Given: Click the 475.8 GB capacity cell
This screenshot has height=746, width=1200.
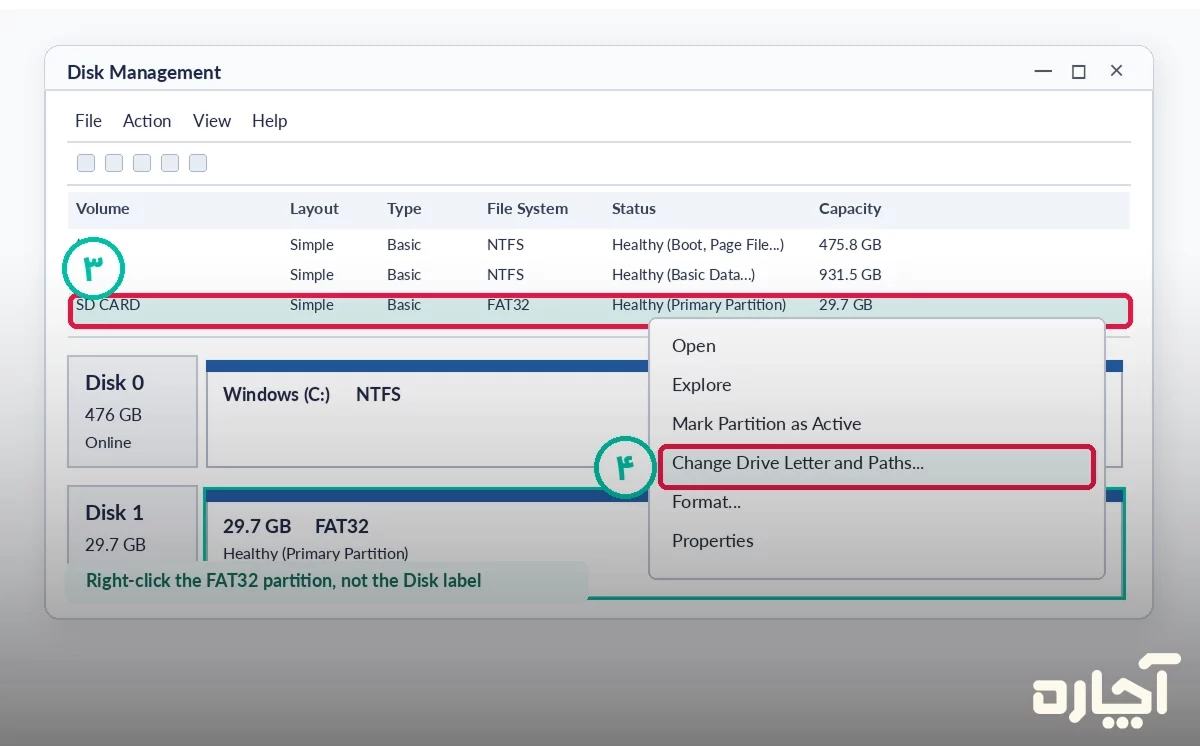Looking at the screenshot, I should (x=850, y=245).
